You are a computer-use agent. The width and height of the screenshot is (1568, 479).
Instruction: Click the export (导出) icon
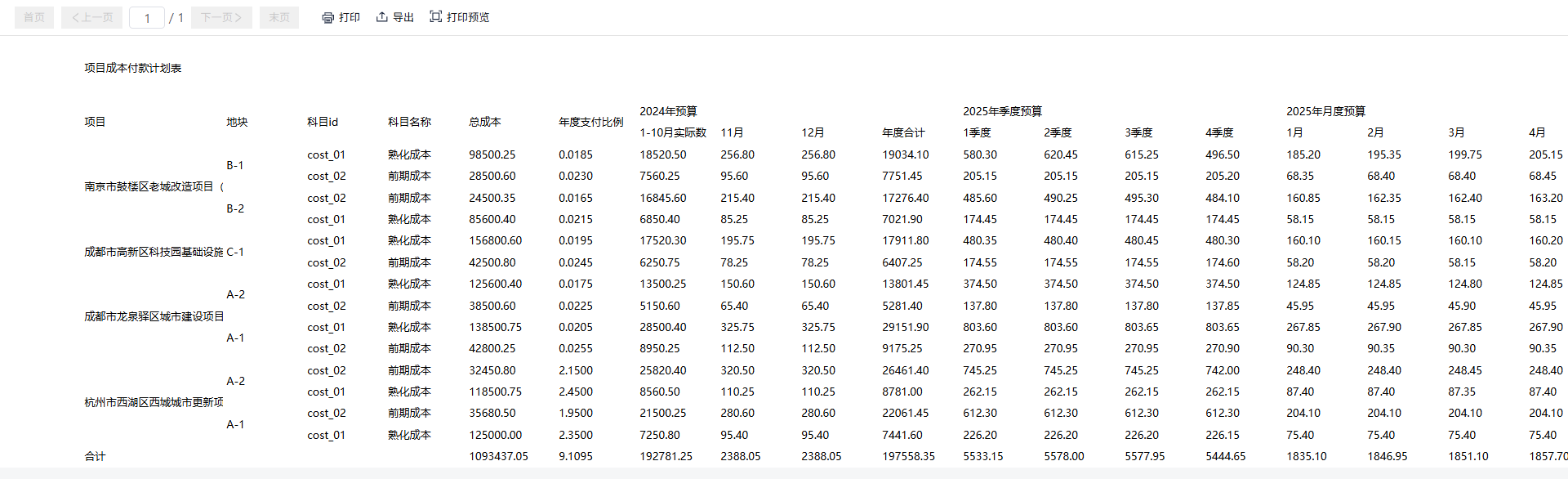pos(381,17)
